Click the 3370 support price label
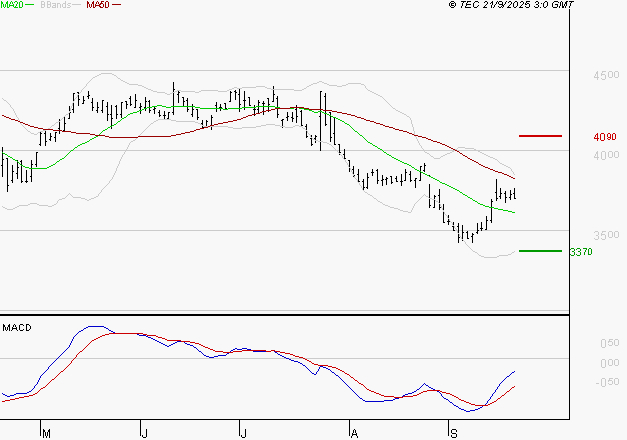Image resolution: width=627 pixels, height=440 pixels. (x=580, y=252)
